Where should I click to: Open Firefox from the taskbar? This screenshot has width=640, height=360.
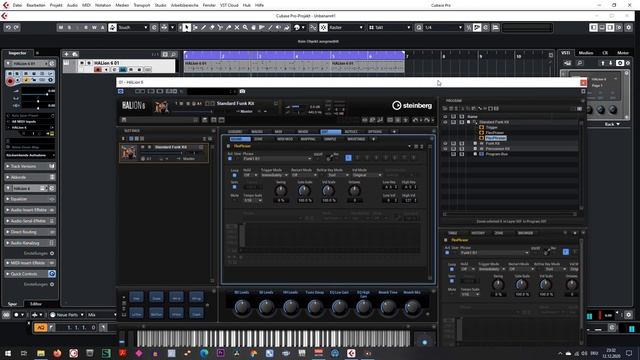click(x=57, y=353)
